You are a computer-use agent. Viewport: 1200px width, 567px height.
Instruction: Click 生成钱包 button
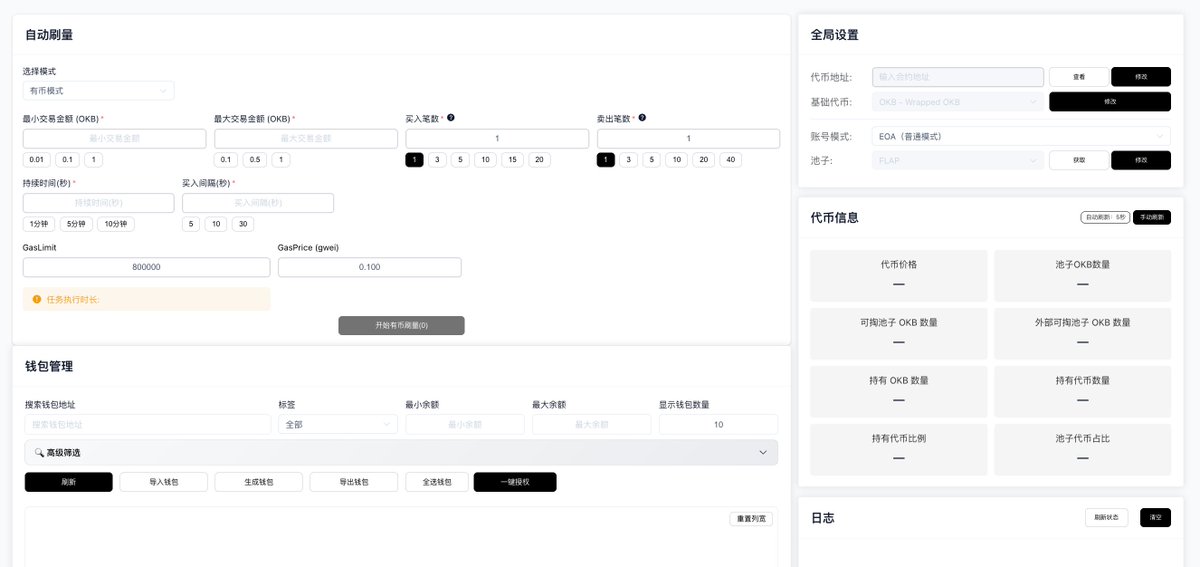(259, 482)
